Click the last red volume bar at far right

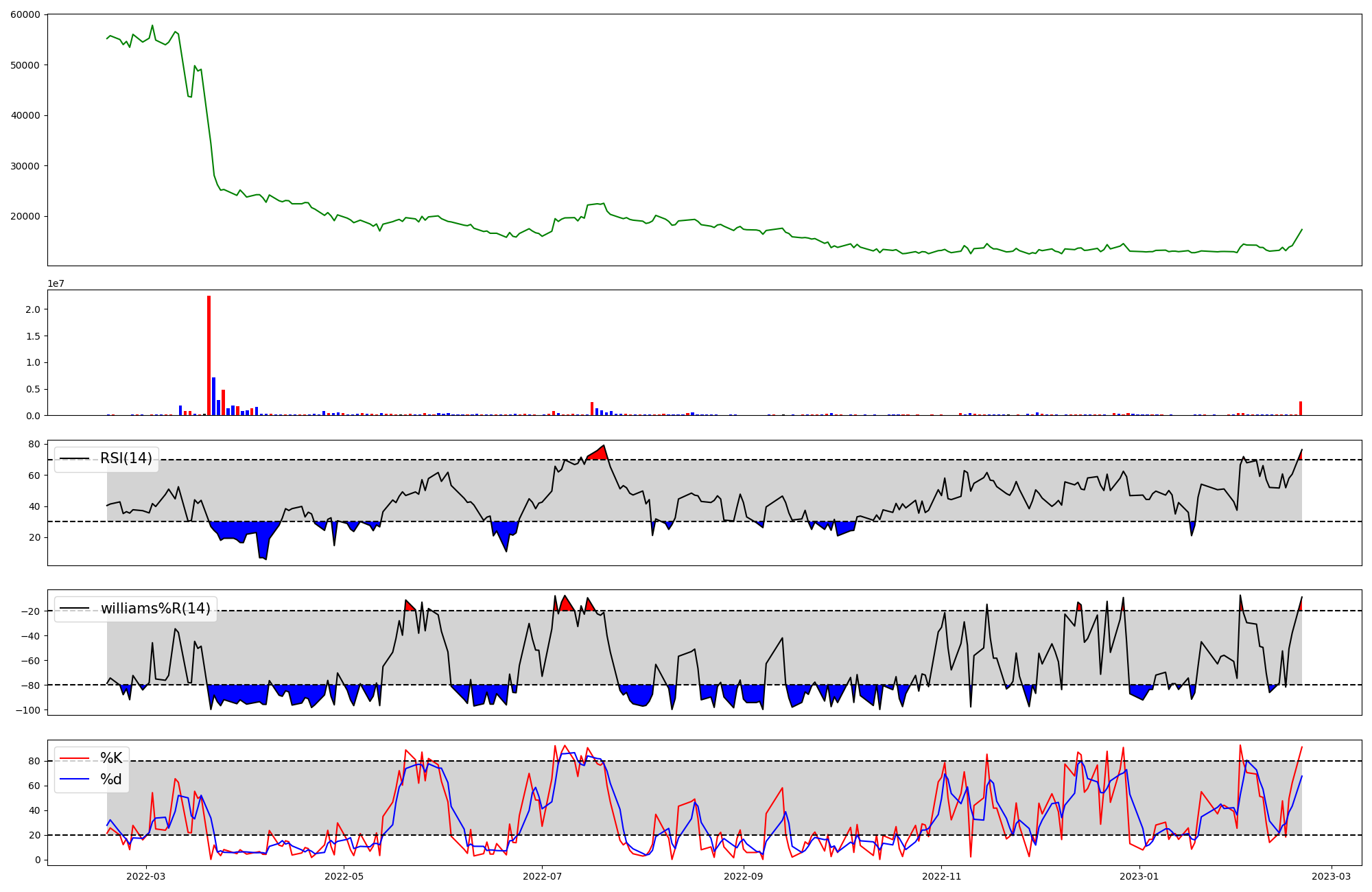click(x=1300, y=408)
